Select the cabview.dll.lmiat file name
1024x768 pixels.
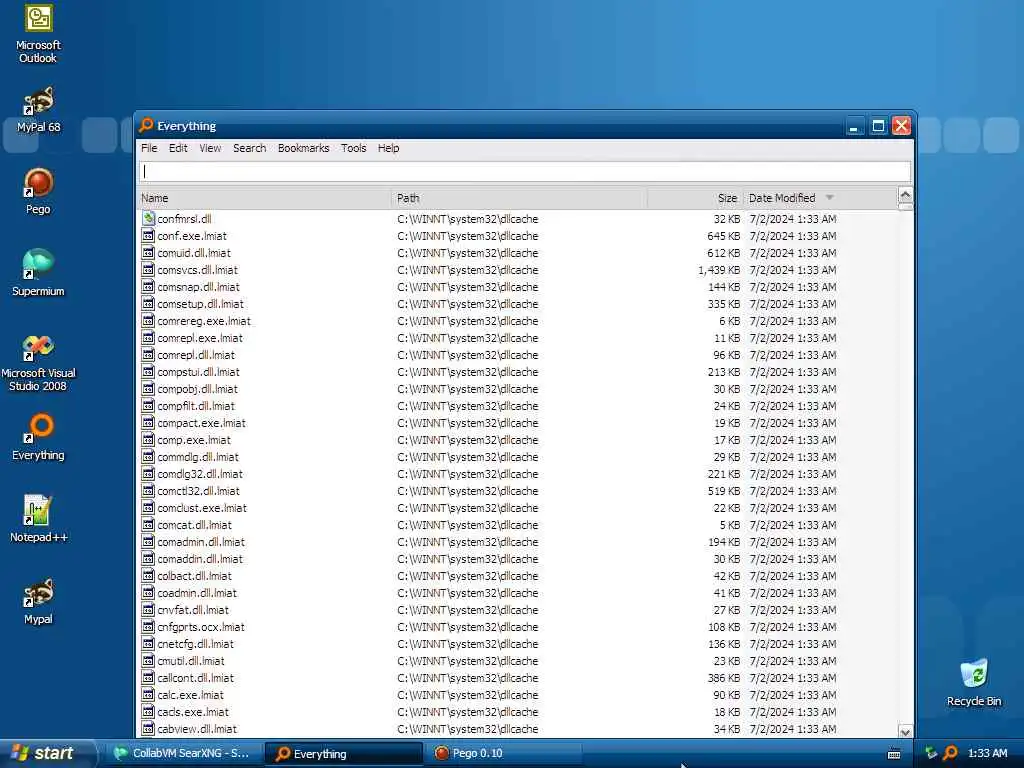[x=197, y=729]
